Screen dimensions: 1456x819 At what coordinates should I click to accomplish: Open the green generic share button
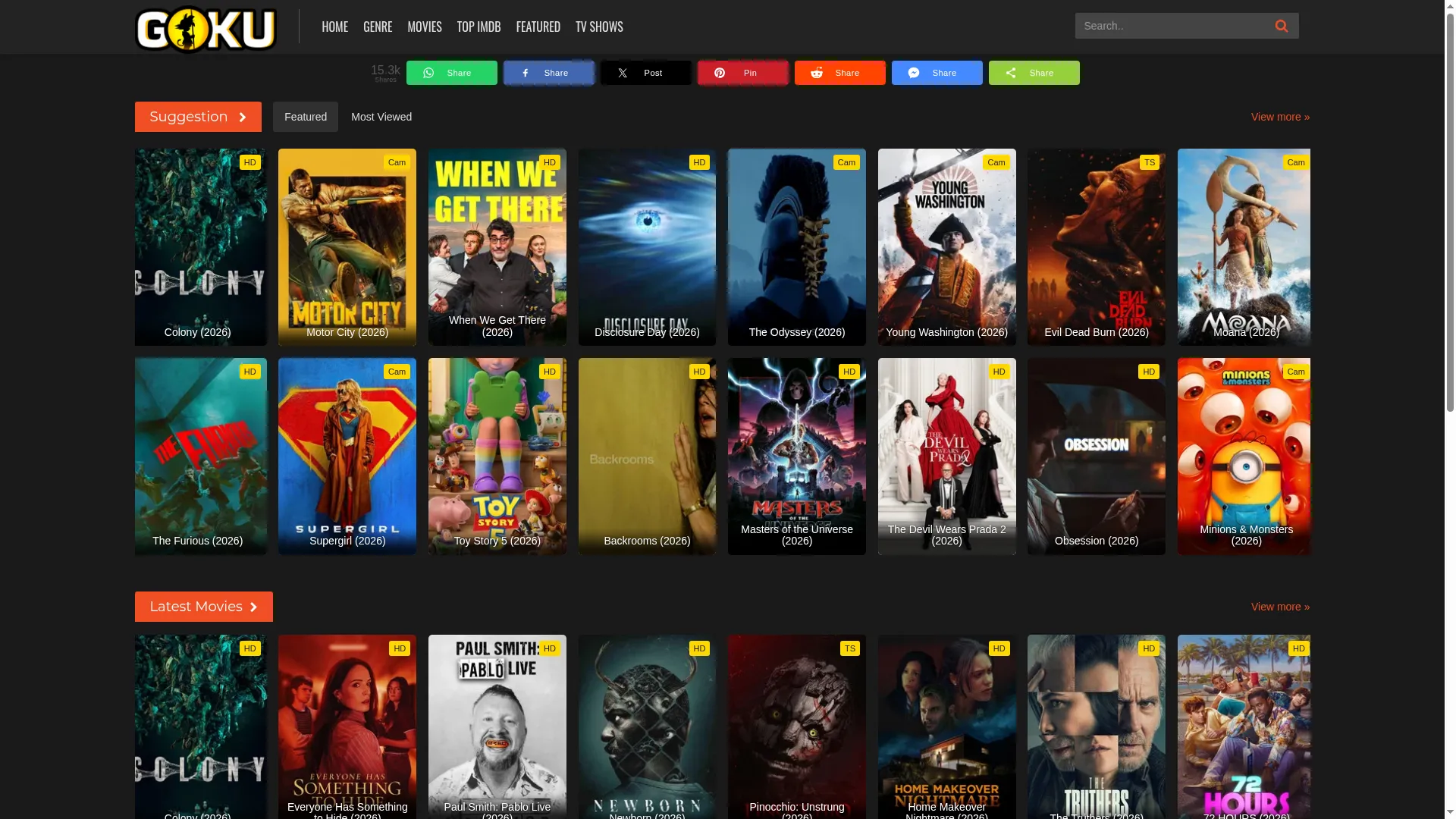coord(1034,73)
